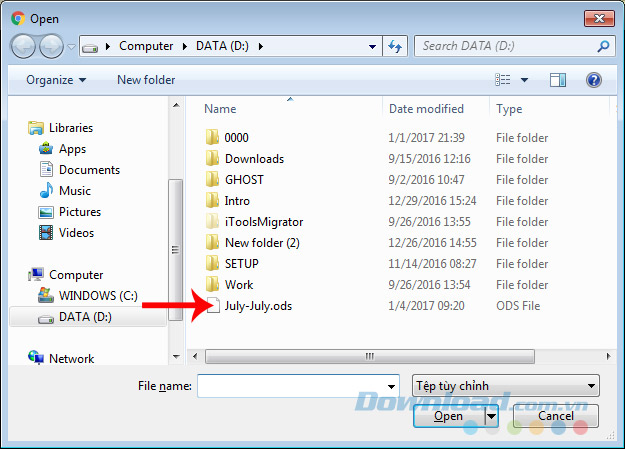Open the view options dropdown arrow
This screenshot has width=625, height=449.
525,80
